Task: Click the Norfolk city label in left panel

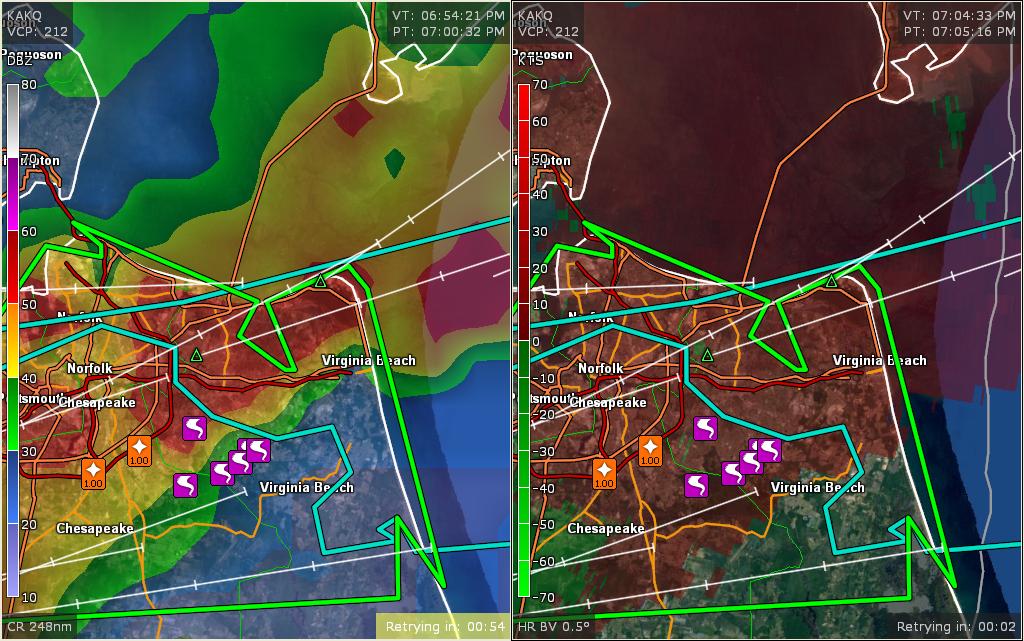Action: coord(89,368)
